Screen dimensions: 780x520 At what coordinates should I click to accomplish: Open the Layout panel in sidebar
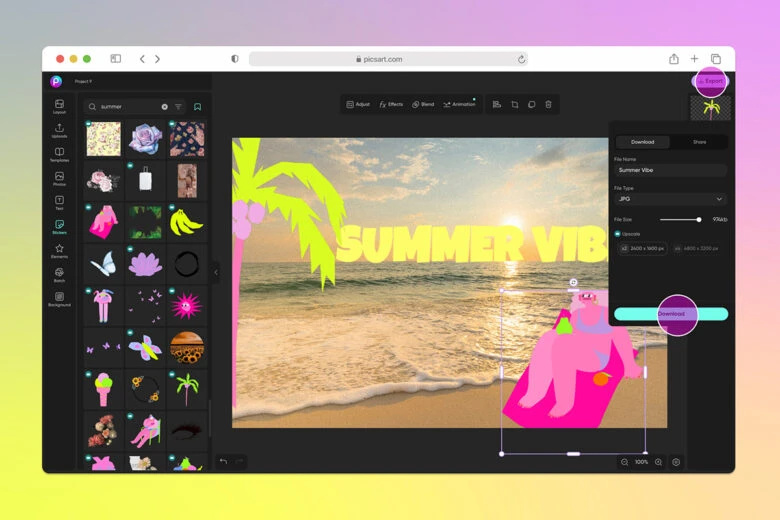click(x=60, y=106)
